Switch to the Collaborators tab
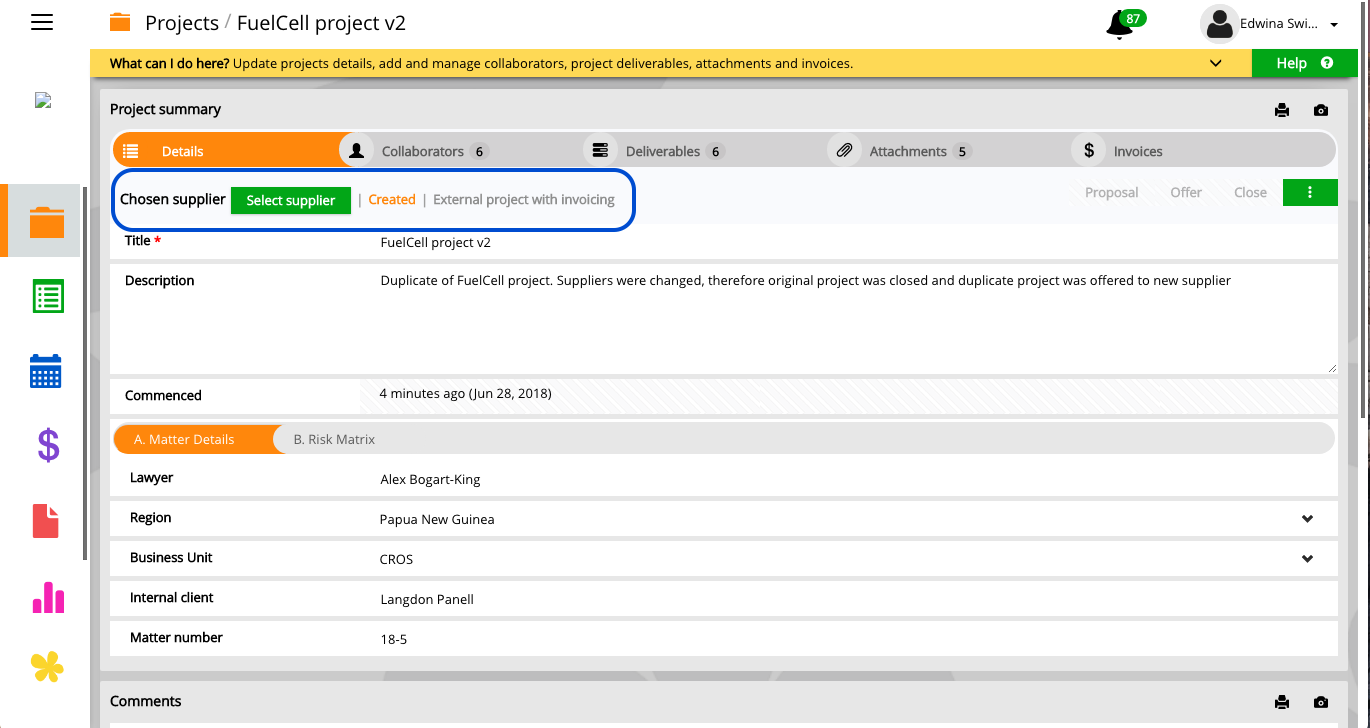The width and height of the screenshot is (1370, 728). point(422,151)
